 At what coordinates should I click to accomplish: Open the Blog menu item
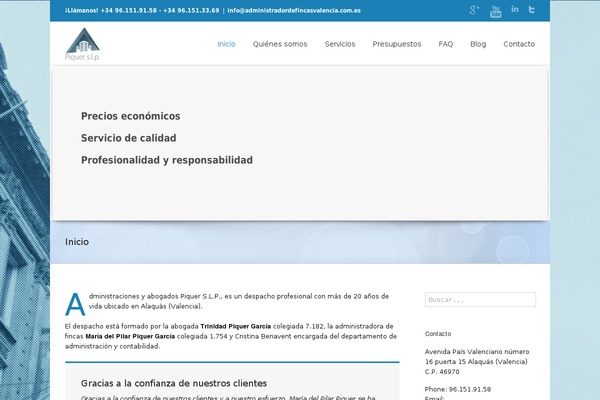tap(478, 44)
